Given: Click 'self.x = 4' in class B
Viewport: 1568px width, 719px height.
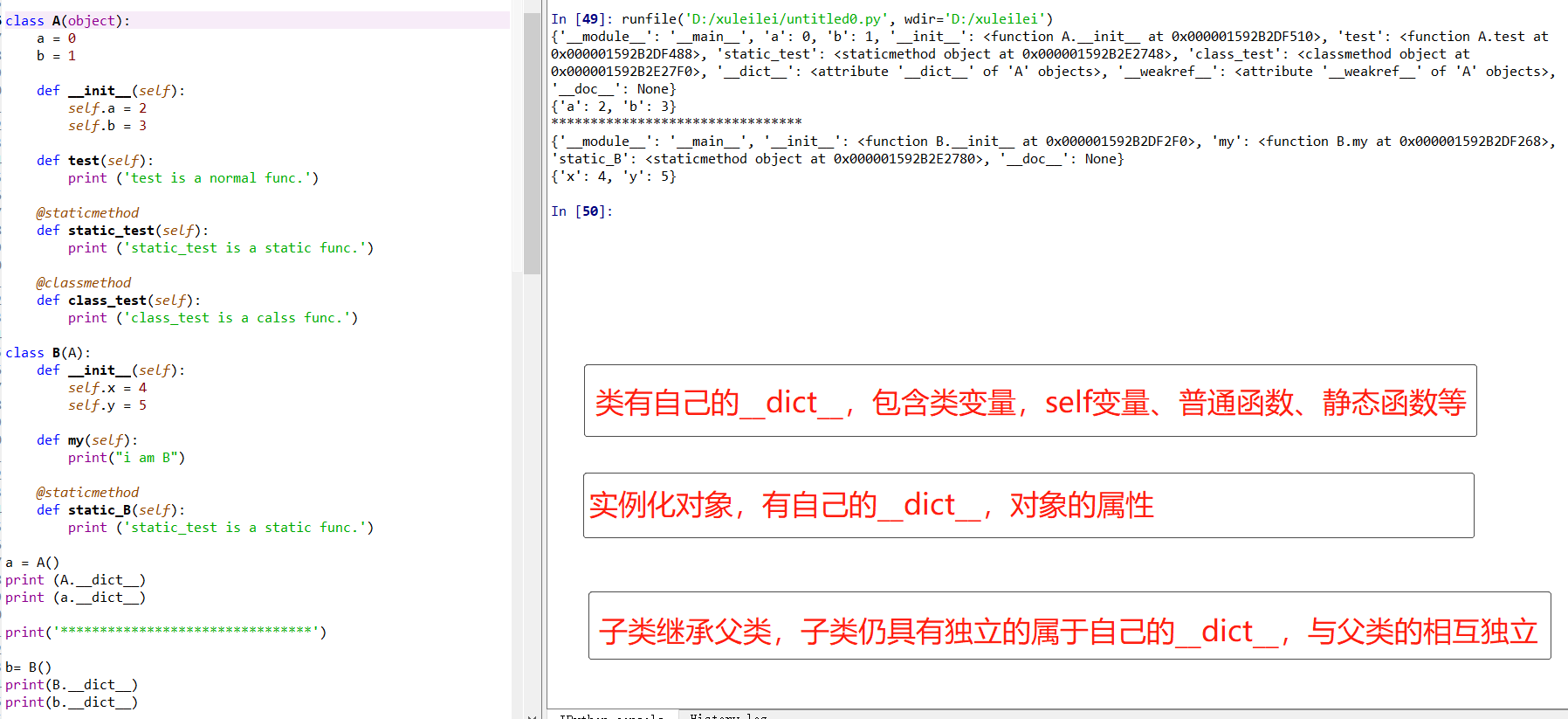Looking at the screenshot, I should 107,388.
